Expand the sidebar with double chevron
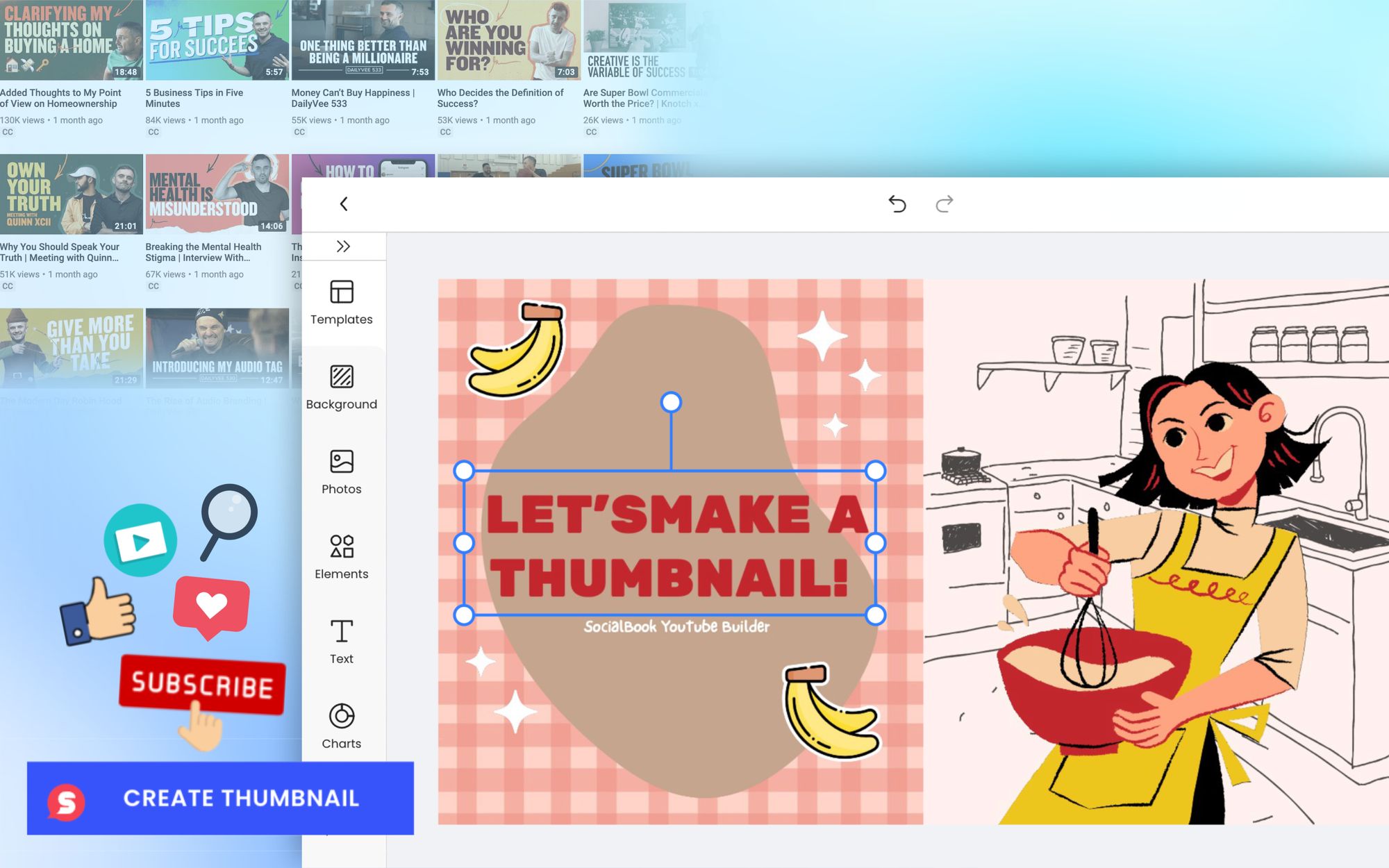The image size is (1389, 868). (343, 247)
